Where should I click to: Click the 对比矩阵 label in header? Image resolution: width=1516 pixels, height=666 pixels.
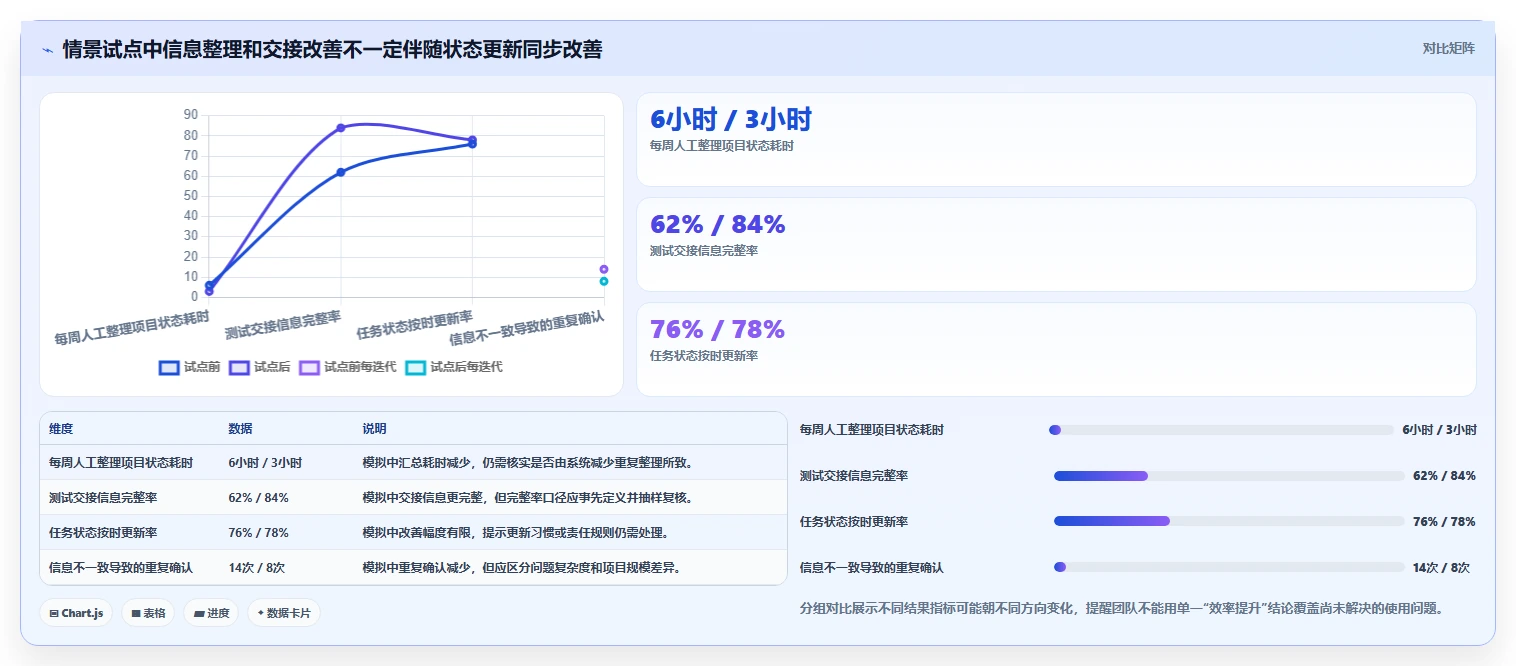click(1448, 48)
